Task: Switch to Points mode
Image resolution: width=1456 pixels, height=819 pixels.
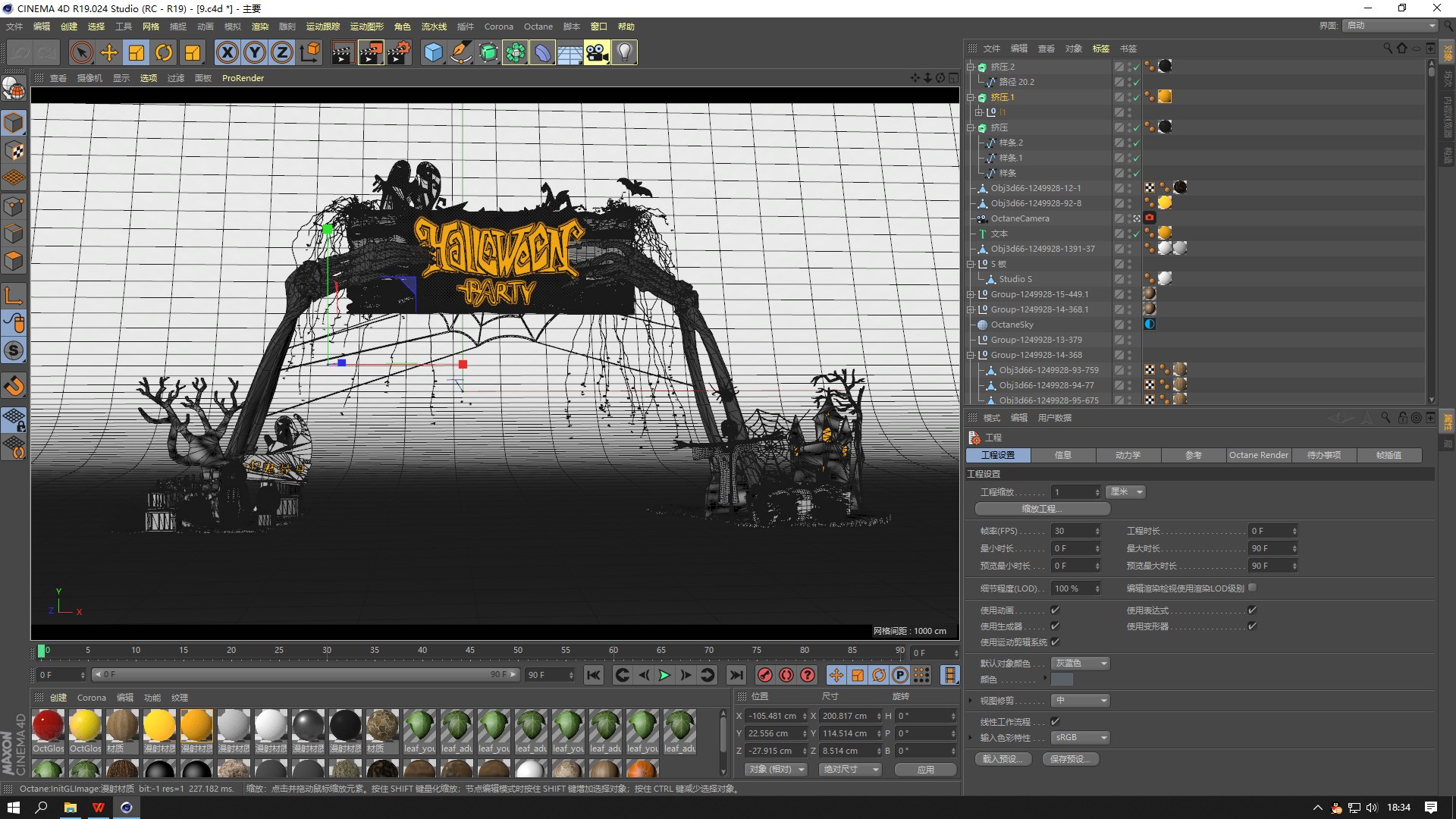Action: click(x=14, y=206)
